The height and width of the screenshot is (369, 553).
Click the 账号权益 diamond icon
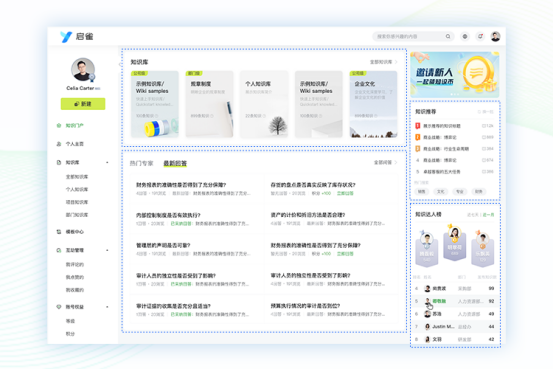(x=59, y=307)
